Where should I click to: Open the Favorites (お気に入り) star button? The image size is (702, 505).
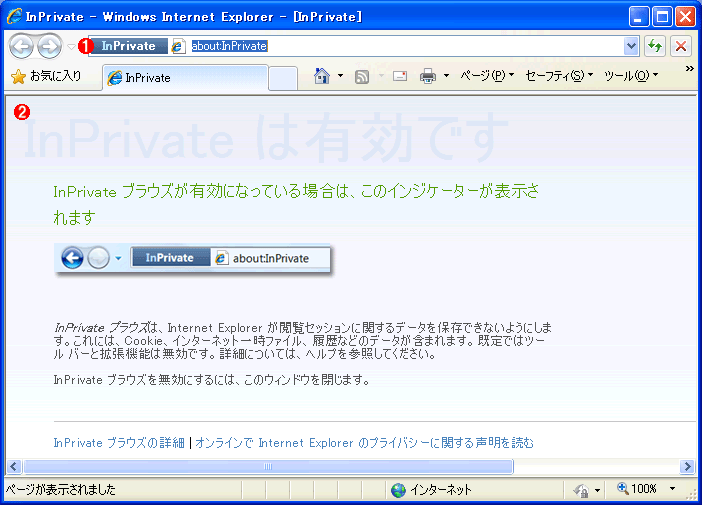46,77
